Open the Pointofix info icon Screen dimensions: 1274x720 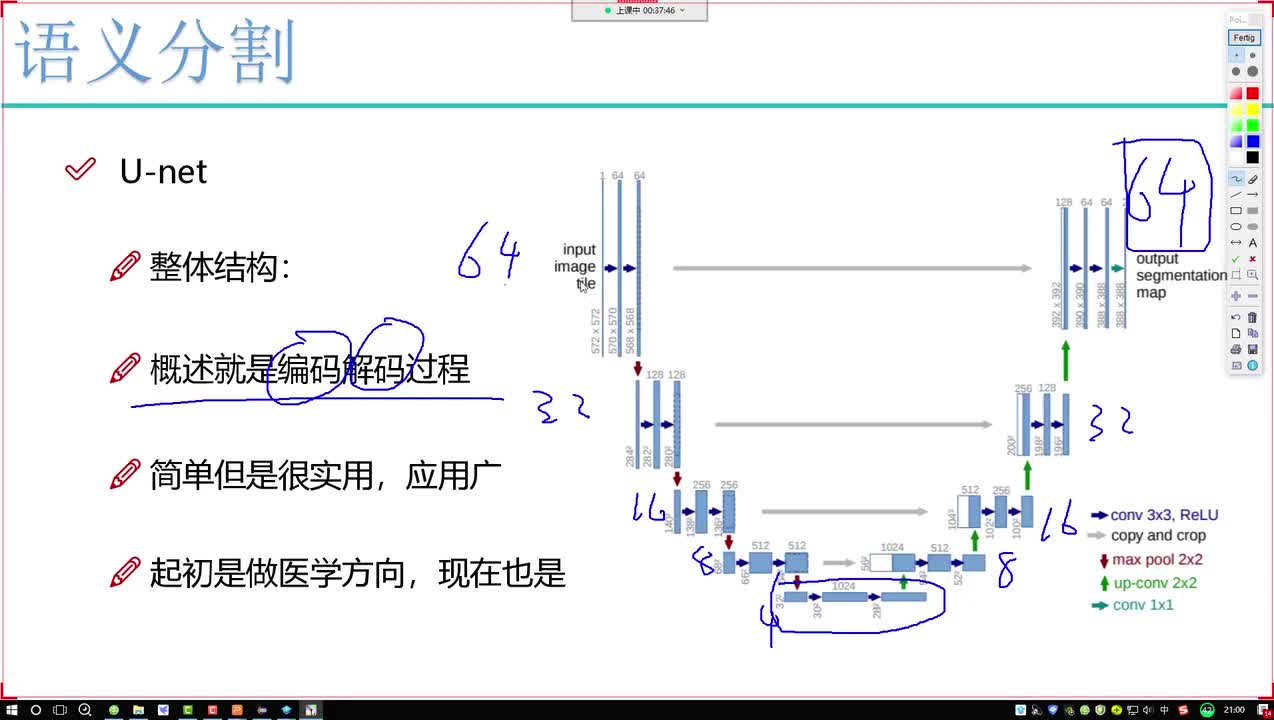1252,365
